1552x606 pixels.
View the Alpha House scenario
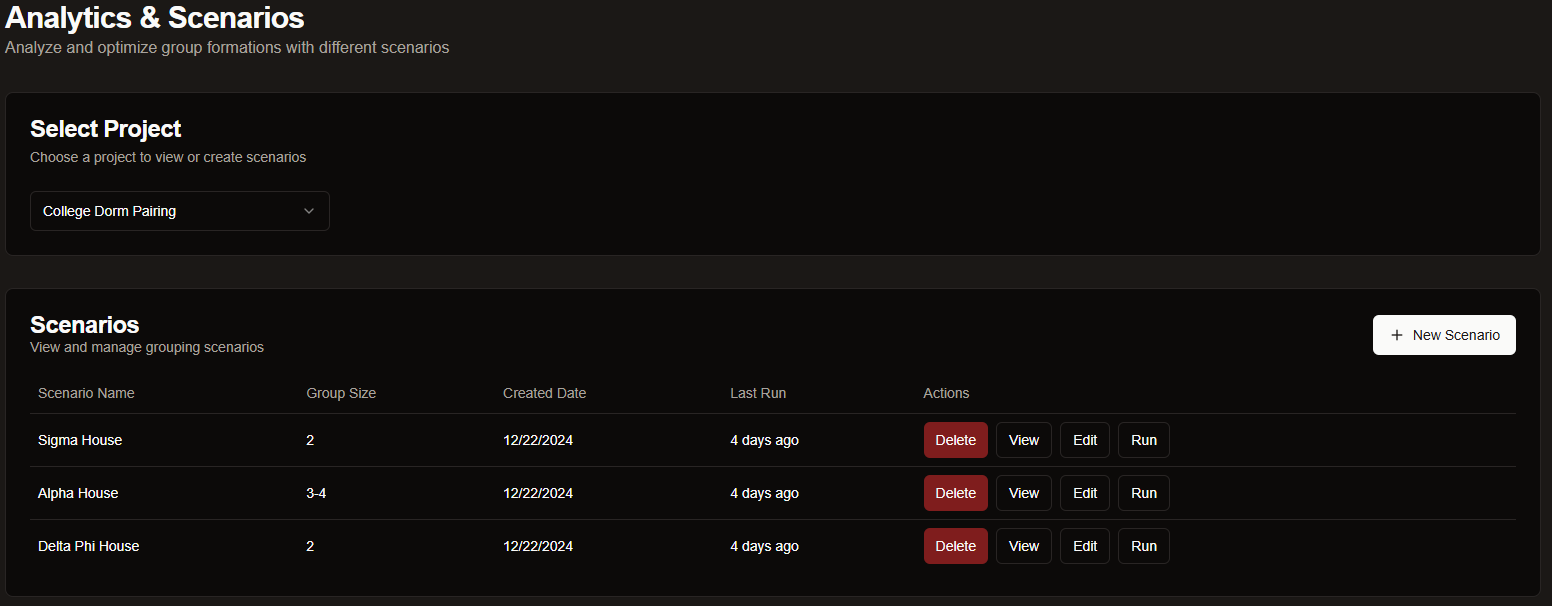pos(1023,492)
